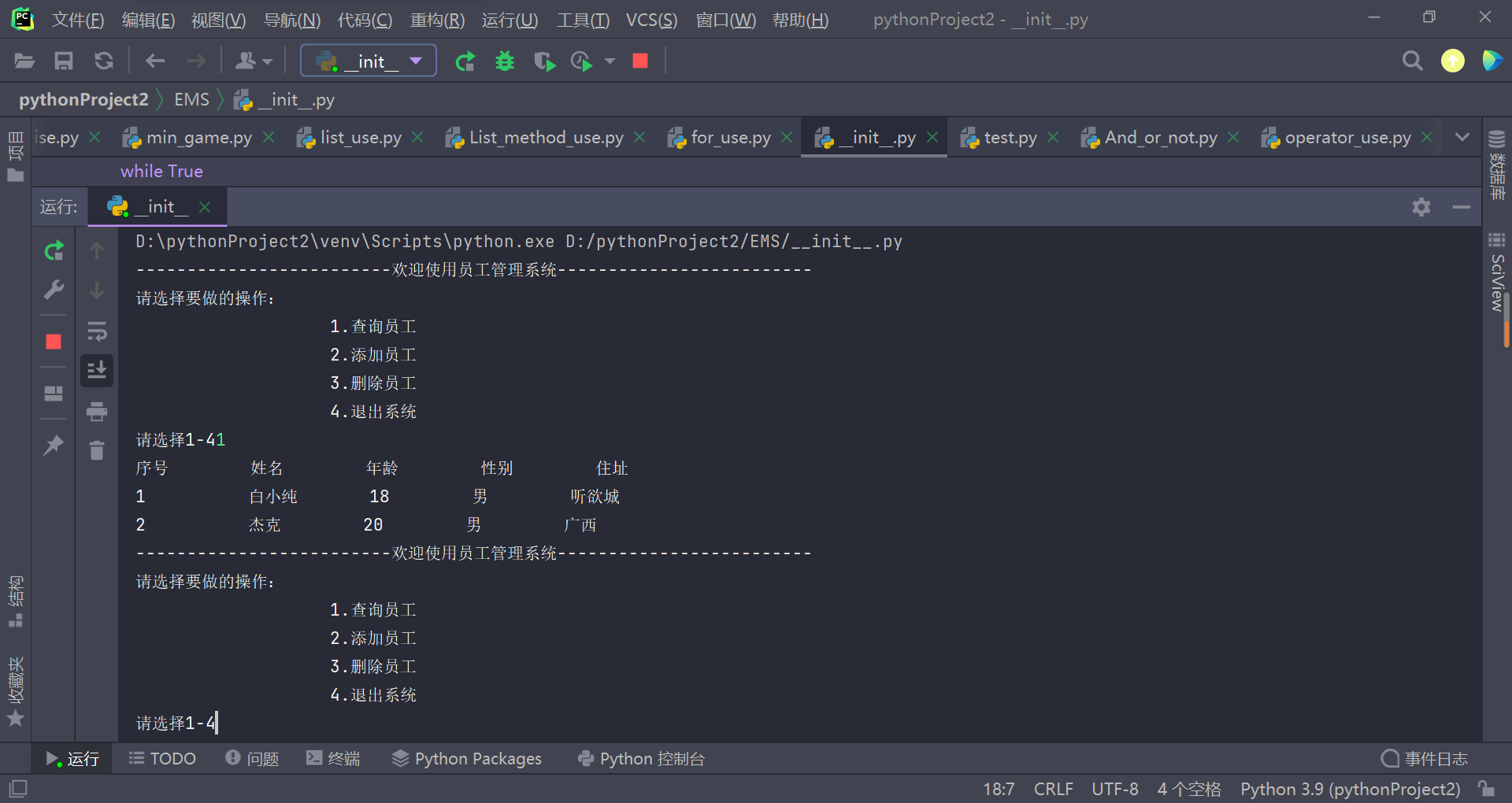
Task: Toggle tool window bars icon in status bar
Action: pos(17,788)
